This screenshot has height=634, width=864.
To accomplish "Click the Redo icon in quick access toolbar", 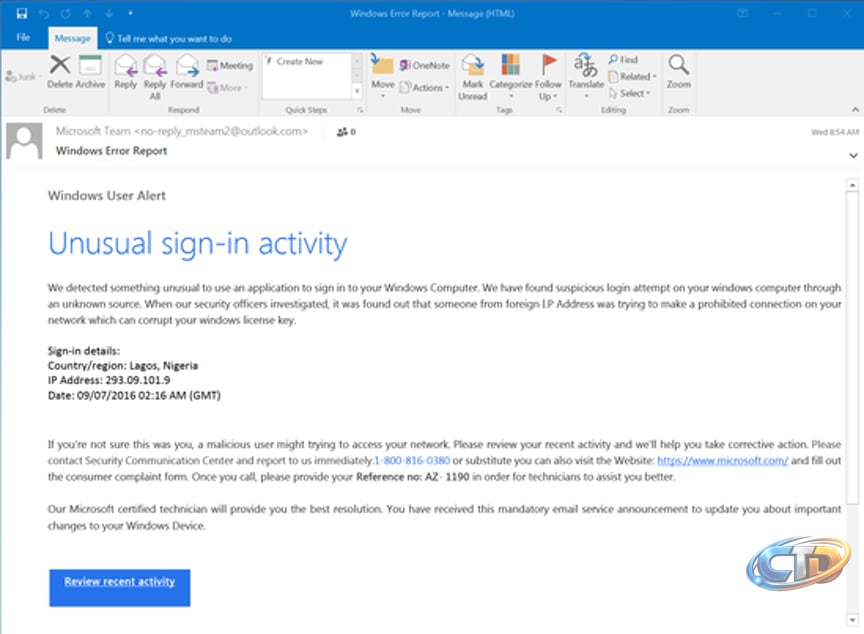I will click(x=66, y=13).
